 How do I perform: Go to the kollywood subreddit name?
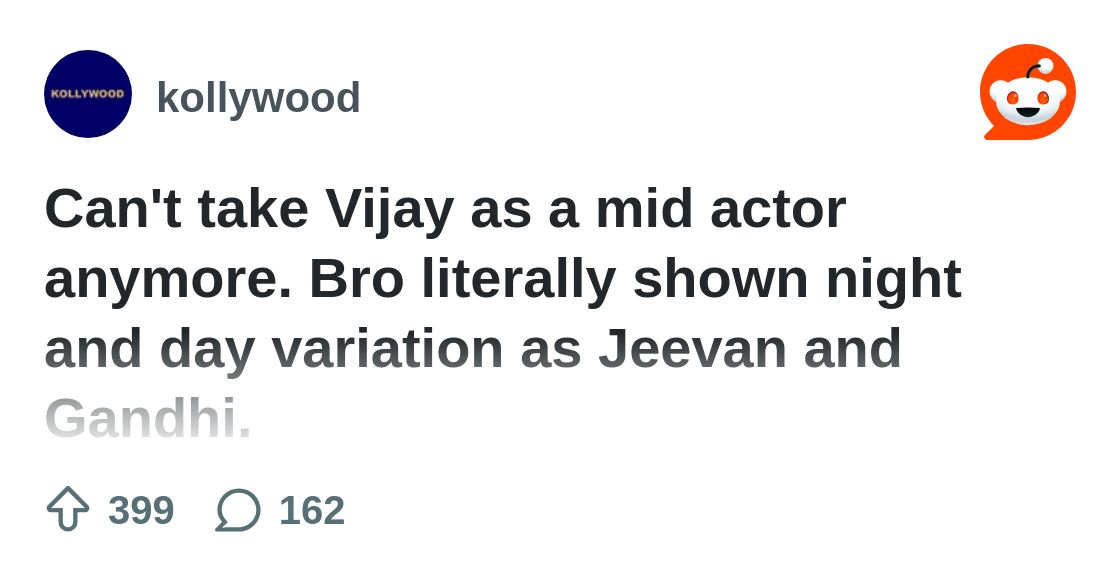coord(258,98)
